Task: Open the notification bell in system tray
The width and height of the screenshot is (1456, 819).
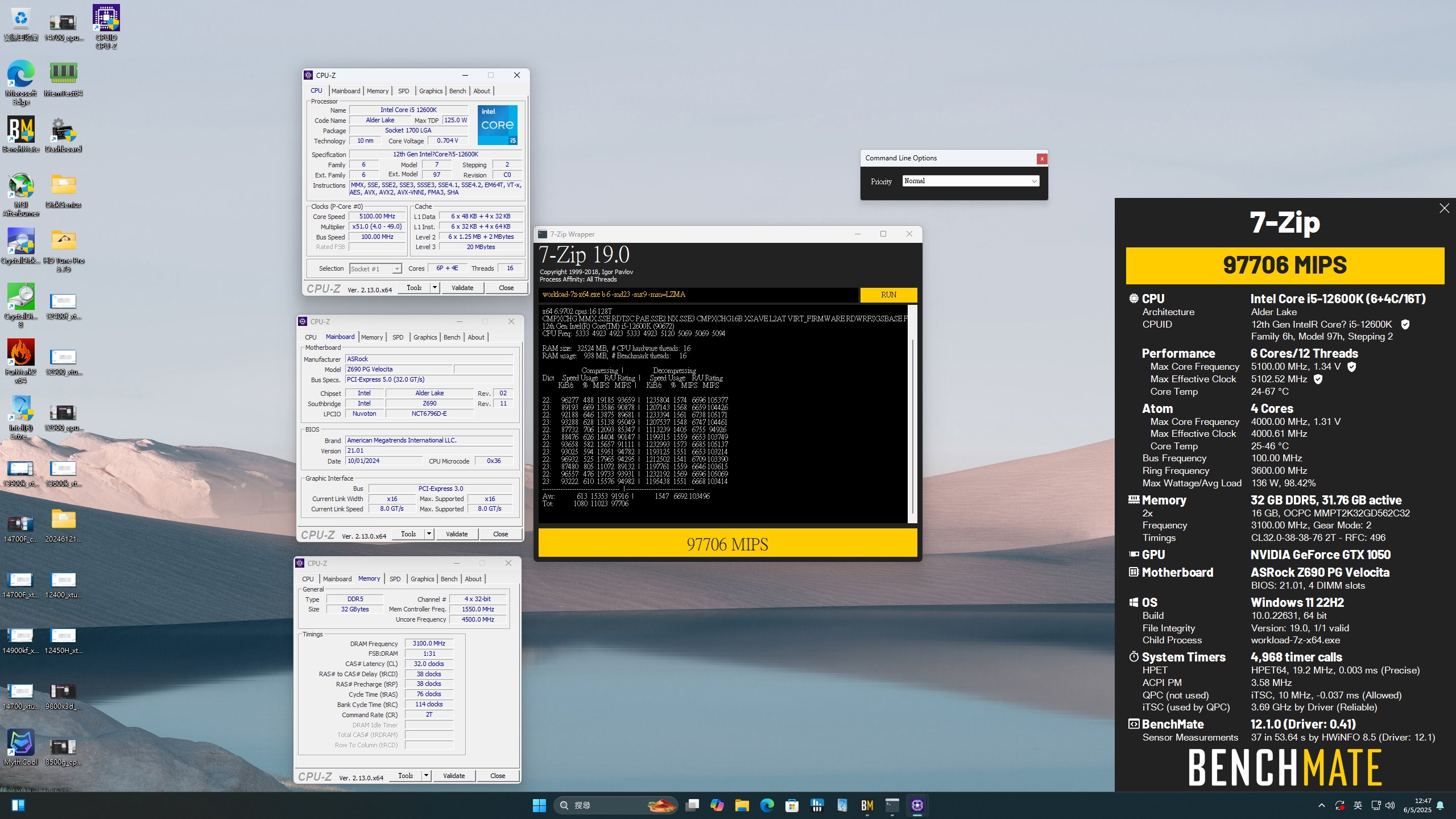Action: [1440, 805]
